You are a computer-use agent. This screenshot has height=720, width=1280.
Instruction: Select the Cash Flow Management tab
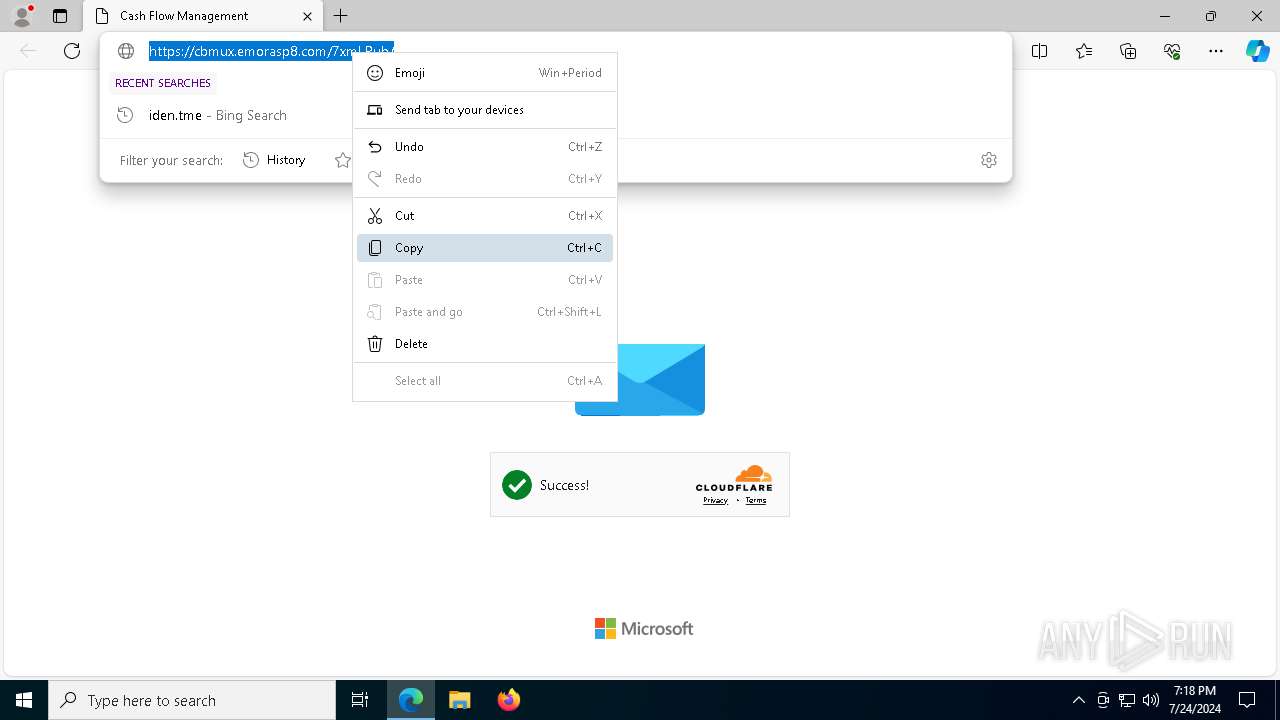click(x=203, y=16)
